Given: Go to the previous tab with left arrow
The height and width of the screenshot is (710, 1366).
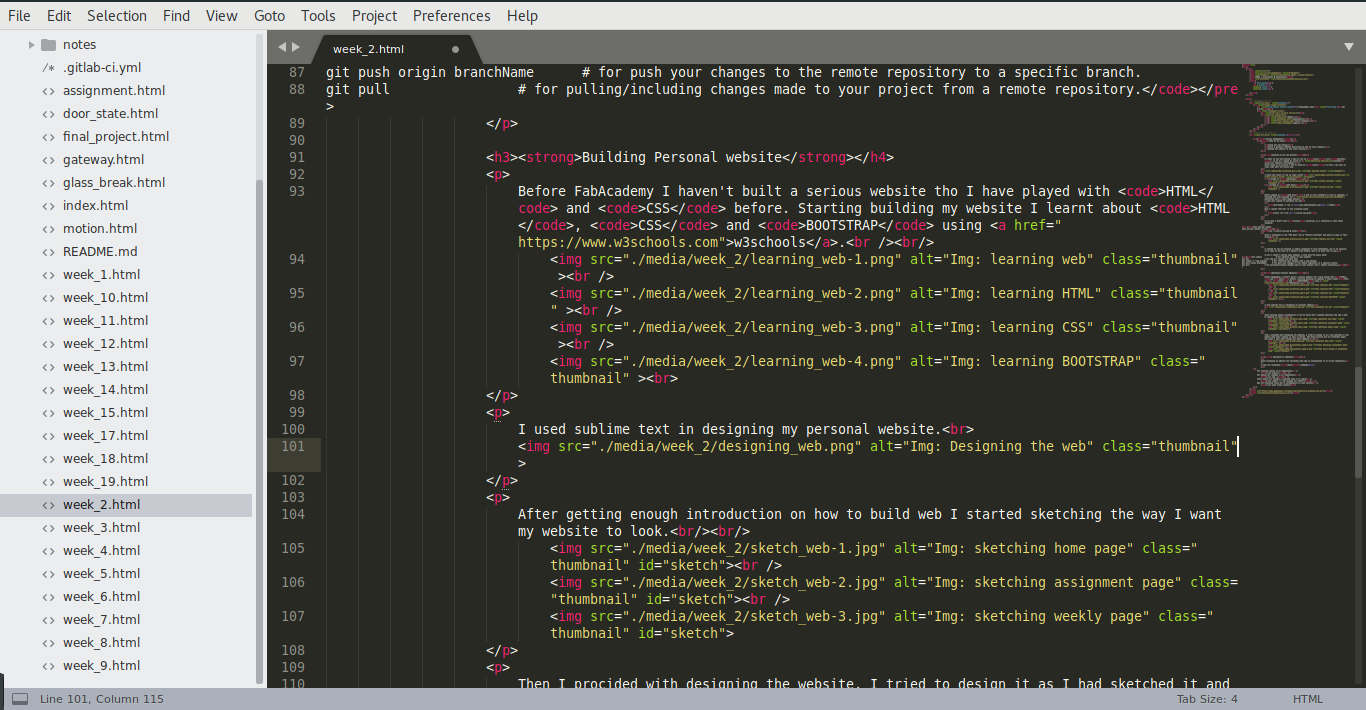Looking at the screenshot, I should [x=282, y=47].
